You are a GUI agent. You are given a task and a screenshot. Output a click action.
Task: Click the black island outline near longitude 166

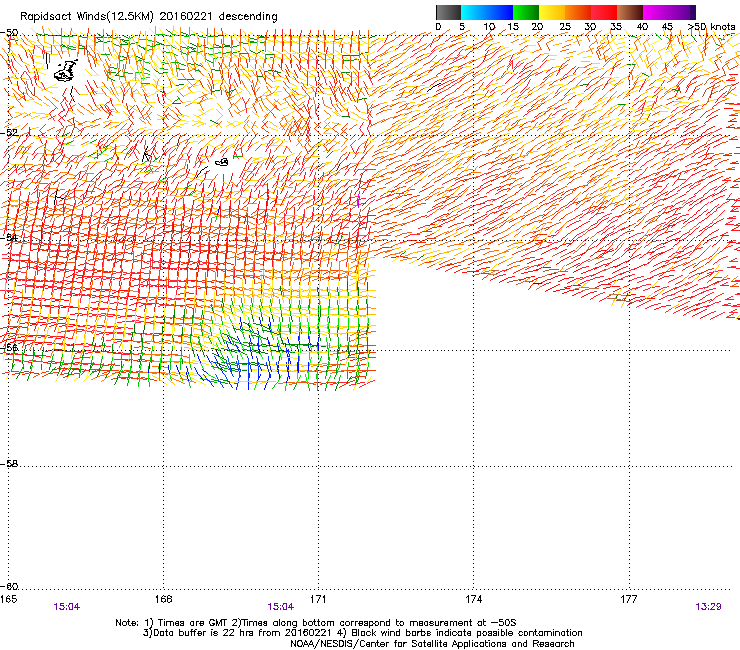point(66,71)
